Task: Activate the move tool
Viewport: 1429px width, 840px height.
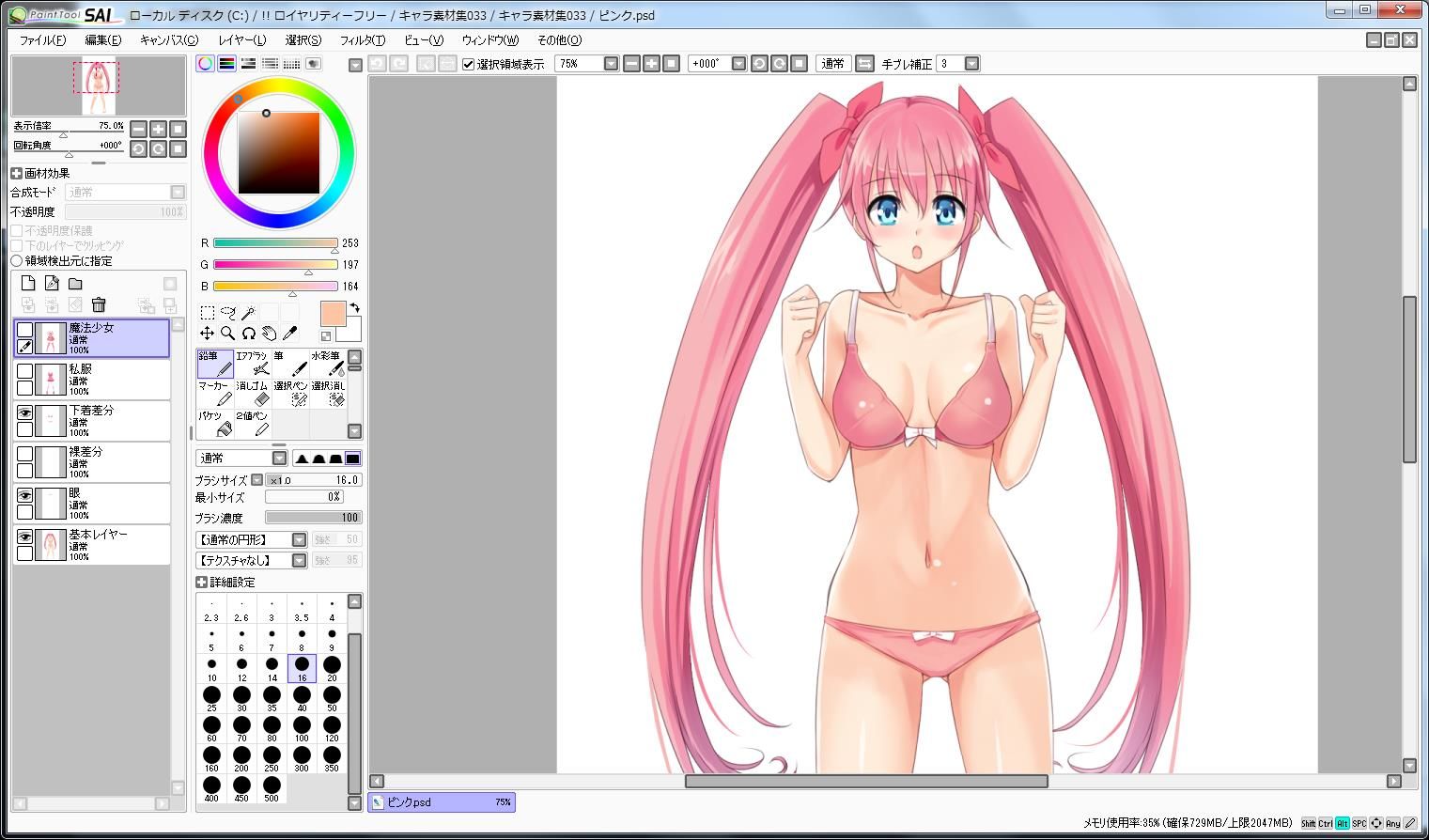Action: pyautogui.click(x=207, y=333)
